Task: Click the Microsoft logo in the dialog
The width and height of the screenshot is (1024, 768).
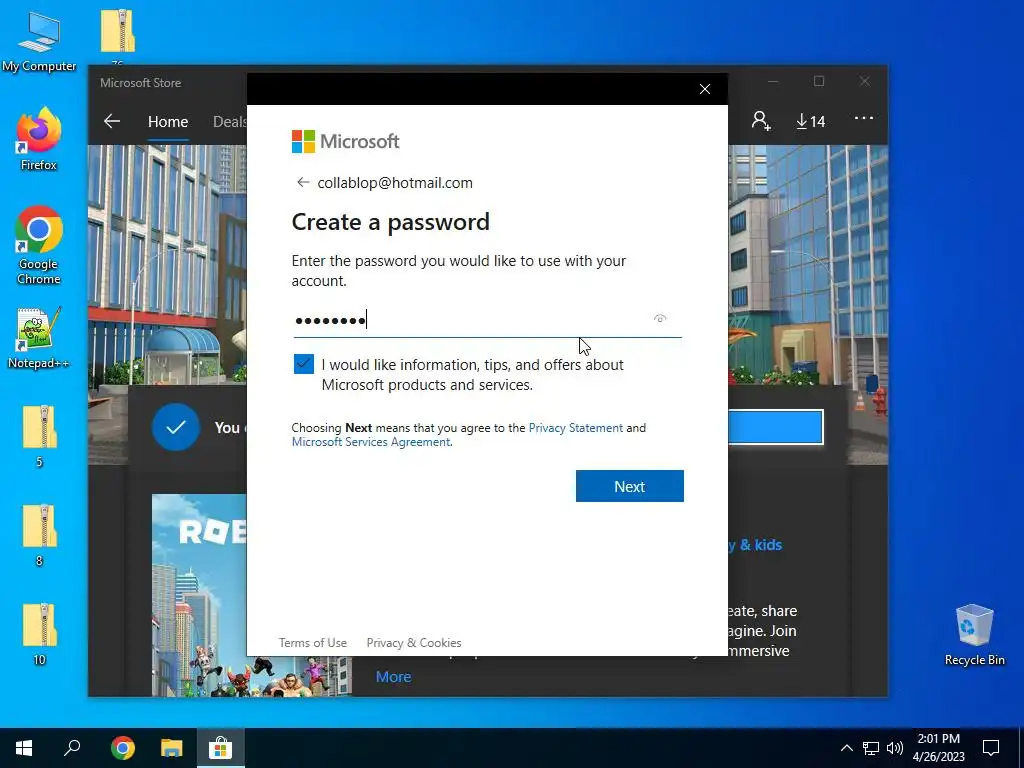Action: [x=345, y=141]
